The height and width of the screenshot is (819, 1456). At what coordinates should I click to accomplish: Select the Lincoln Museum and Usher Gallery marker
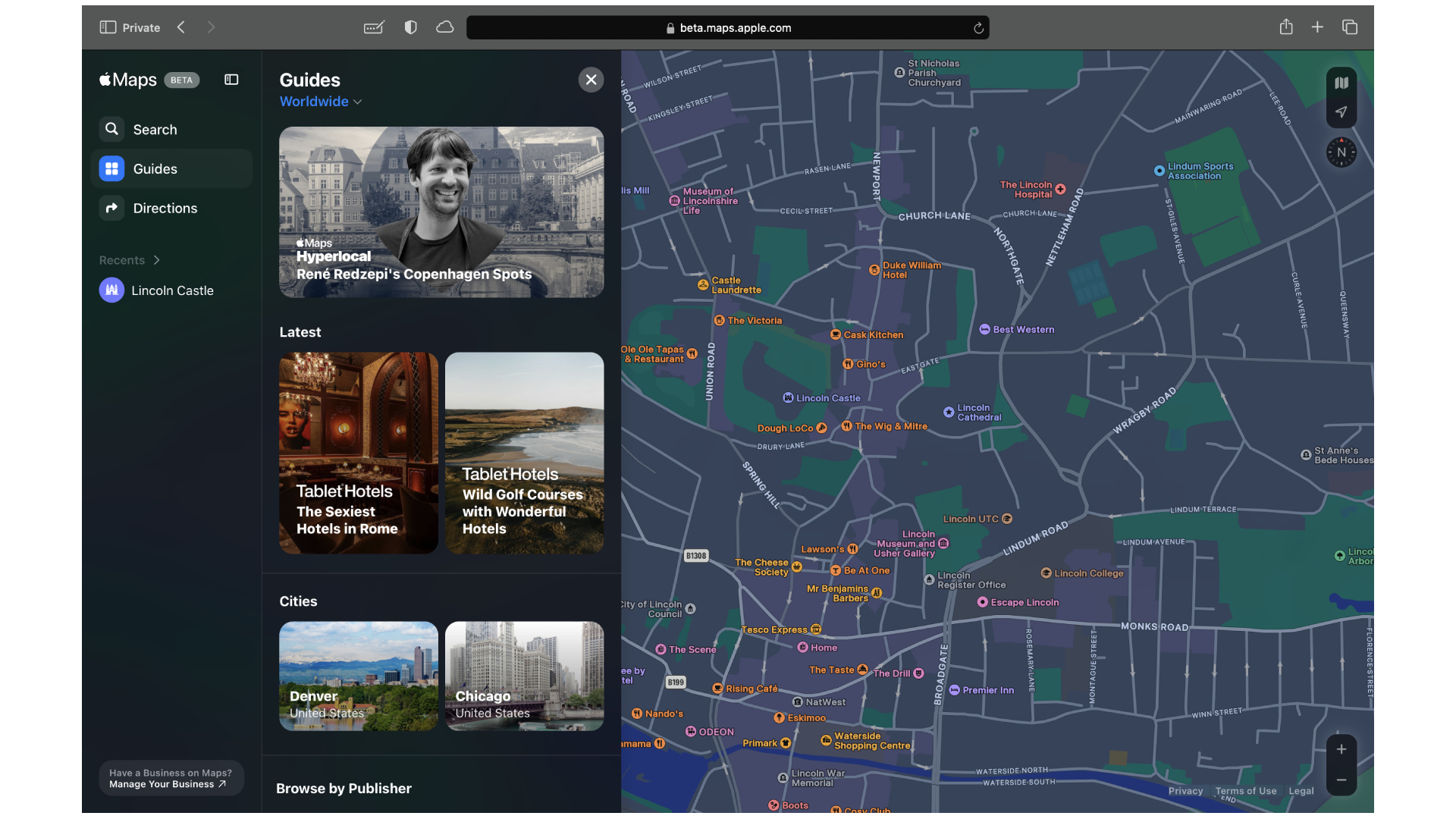coord(943,543)
